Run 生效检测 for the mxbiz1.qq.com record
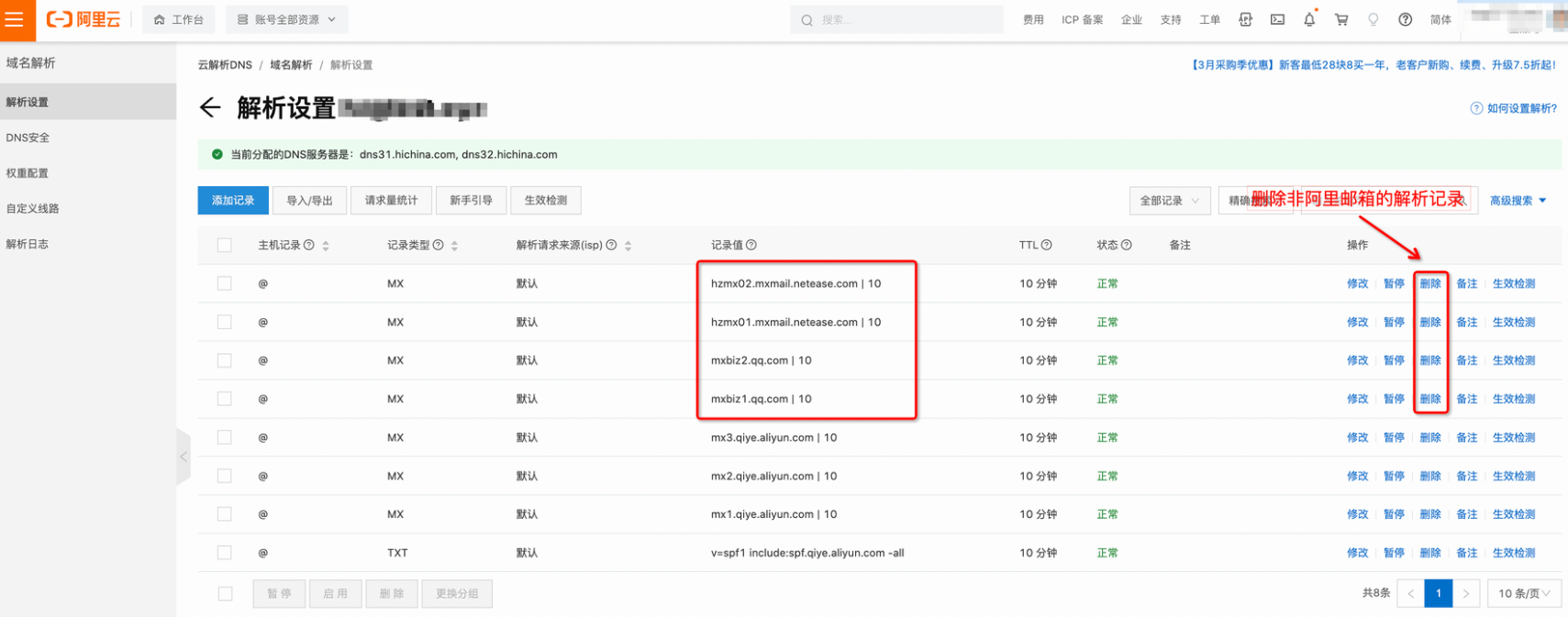Viewport: 1568px width, 617px height. (x=1514, y=399)
